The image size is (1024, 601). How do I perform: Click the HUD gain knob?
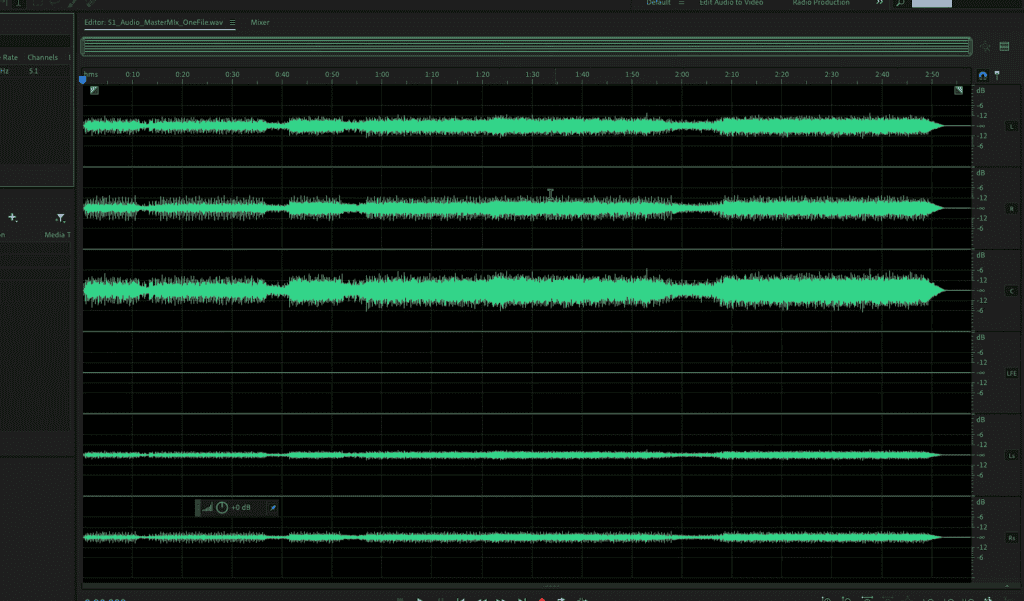(222, 508)
